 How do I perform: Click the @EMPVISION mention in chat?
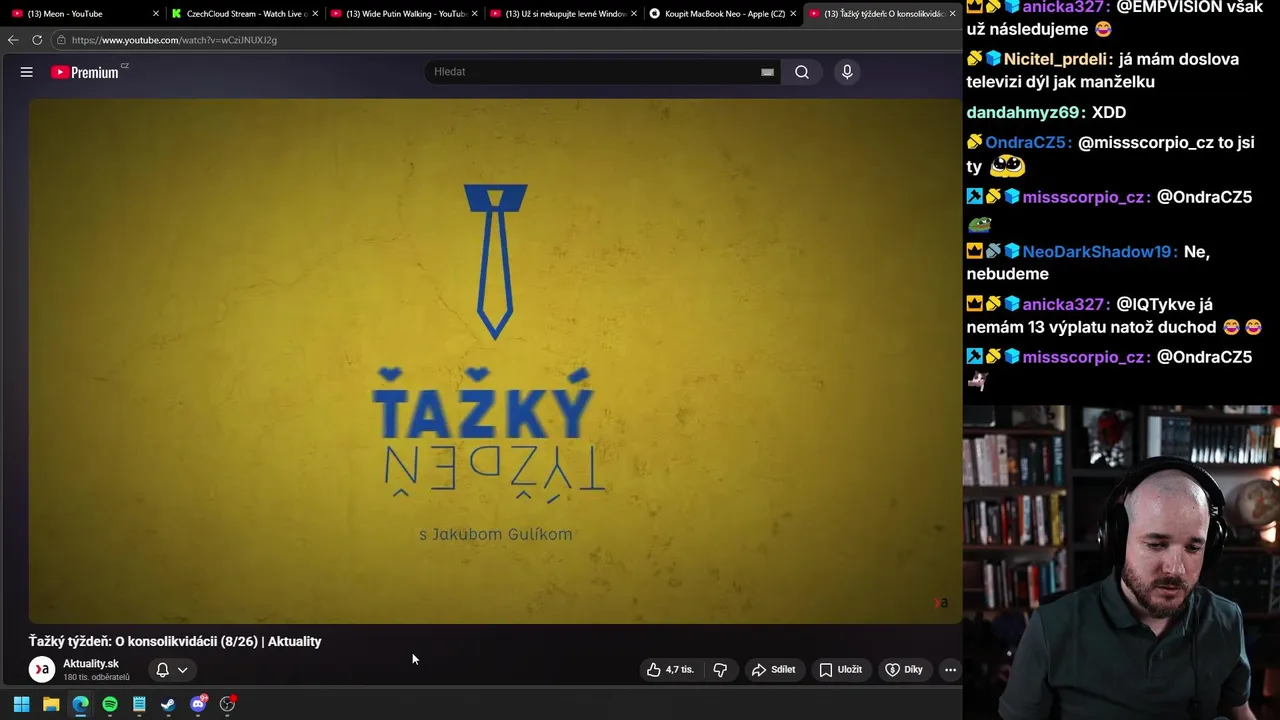click(x=1169, y=7)
